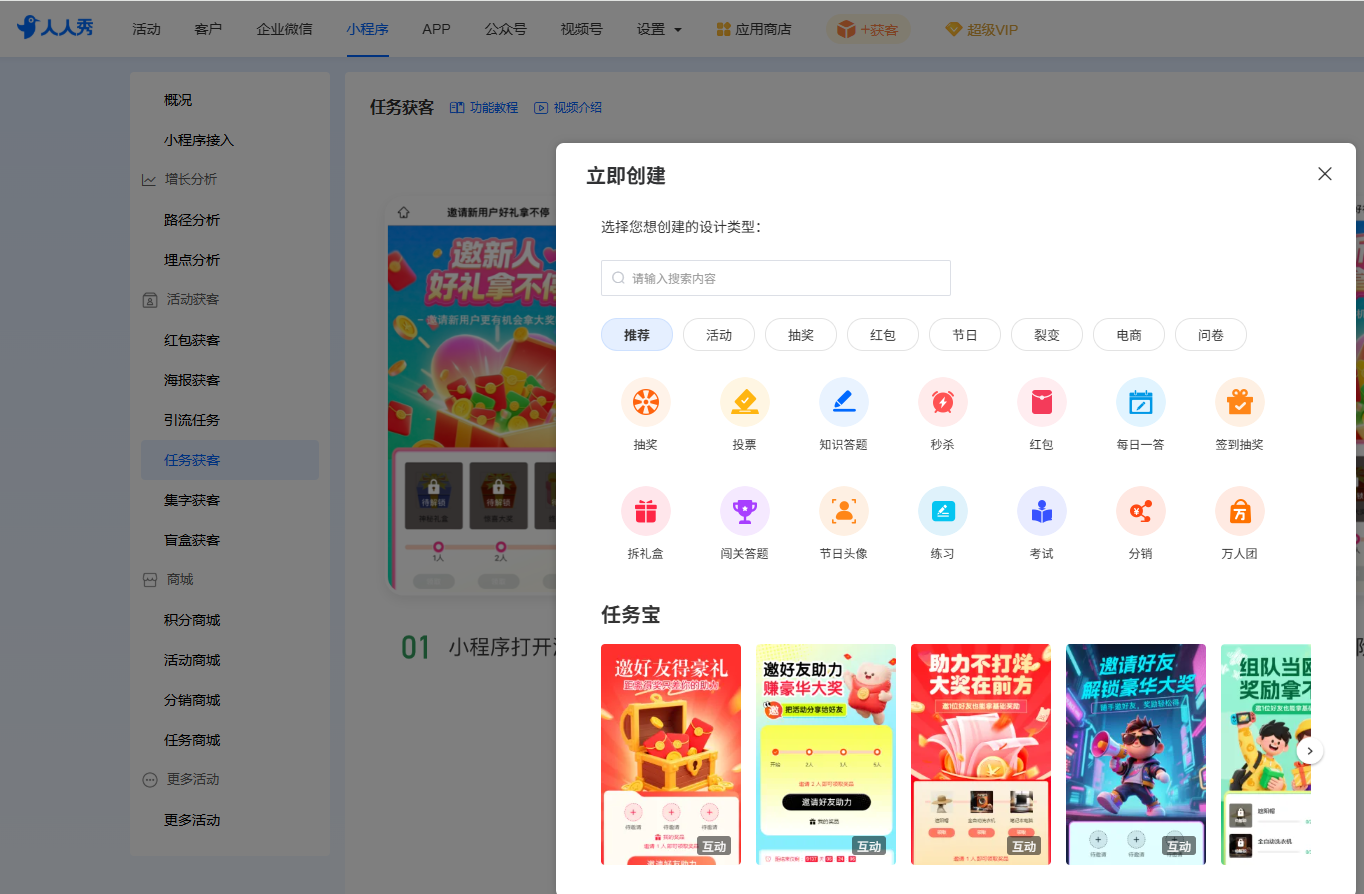Viewport: 1364px width, 894px height.
Task: Choose the 投票 voting icon
Action: 744,402
